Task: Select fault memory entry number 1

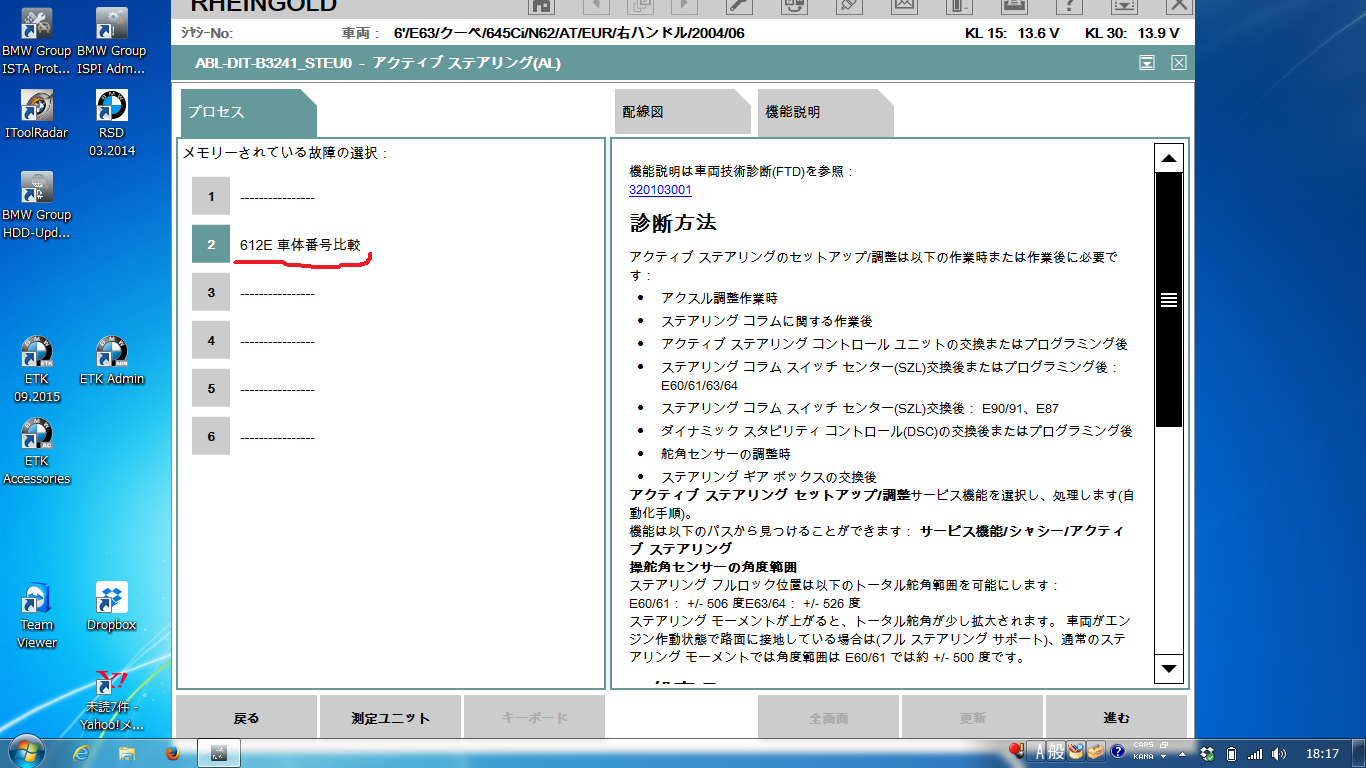Action: 211,196
